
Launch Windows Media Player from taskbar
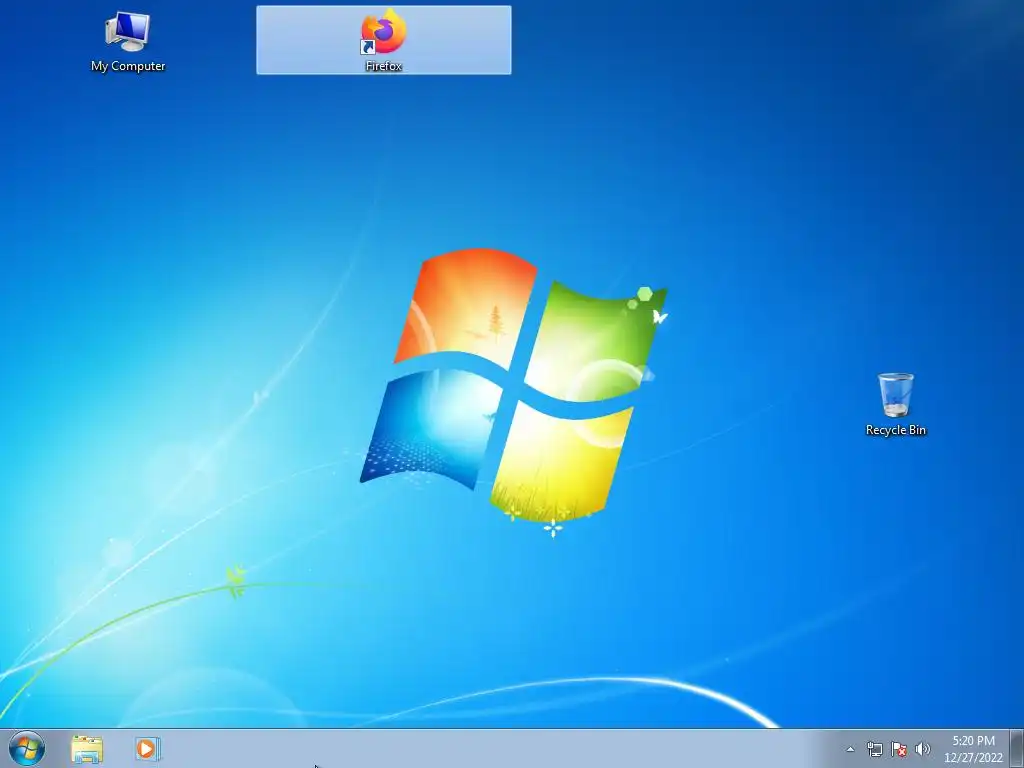(x=147, y=748)
